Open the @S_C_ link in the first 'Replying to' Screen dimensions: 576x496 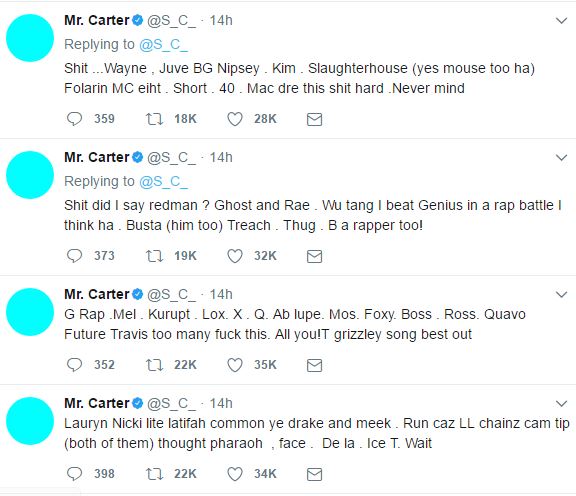pos(163,45)
